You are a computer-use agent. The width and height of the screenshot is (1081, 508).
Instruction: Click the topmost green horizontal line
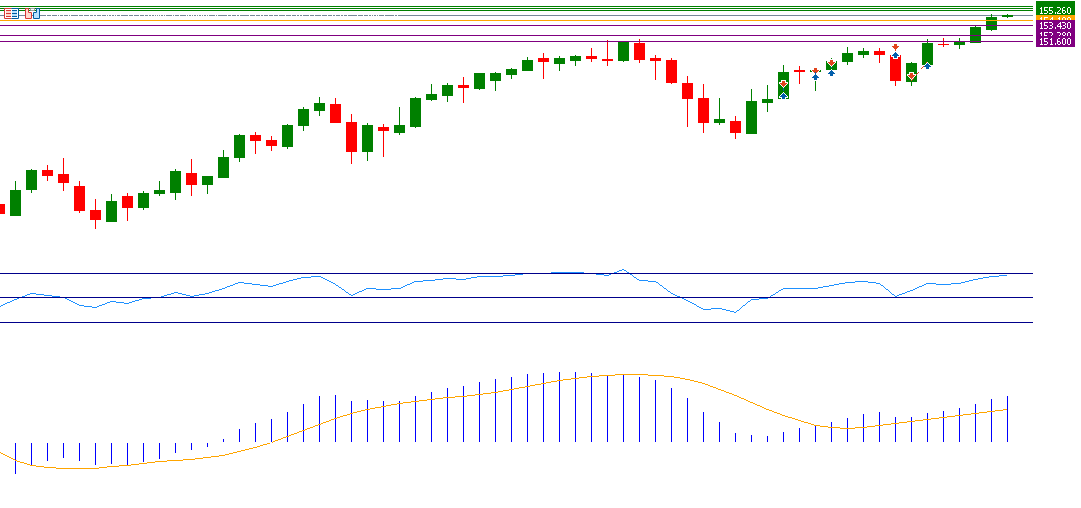500,8
